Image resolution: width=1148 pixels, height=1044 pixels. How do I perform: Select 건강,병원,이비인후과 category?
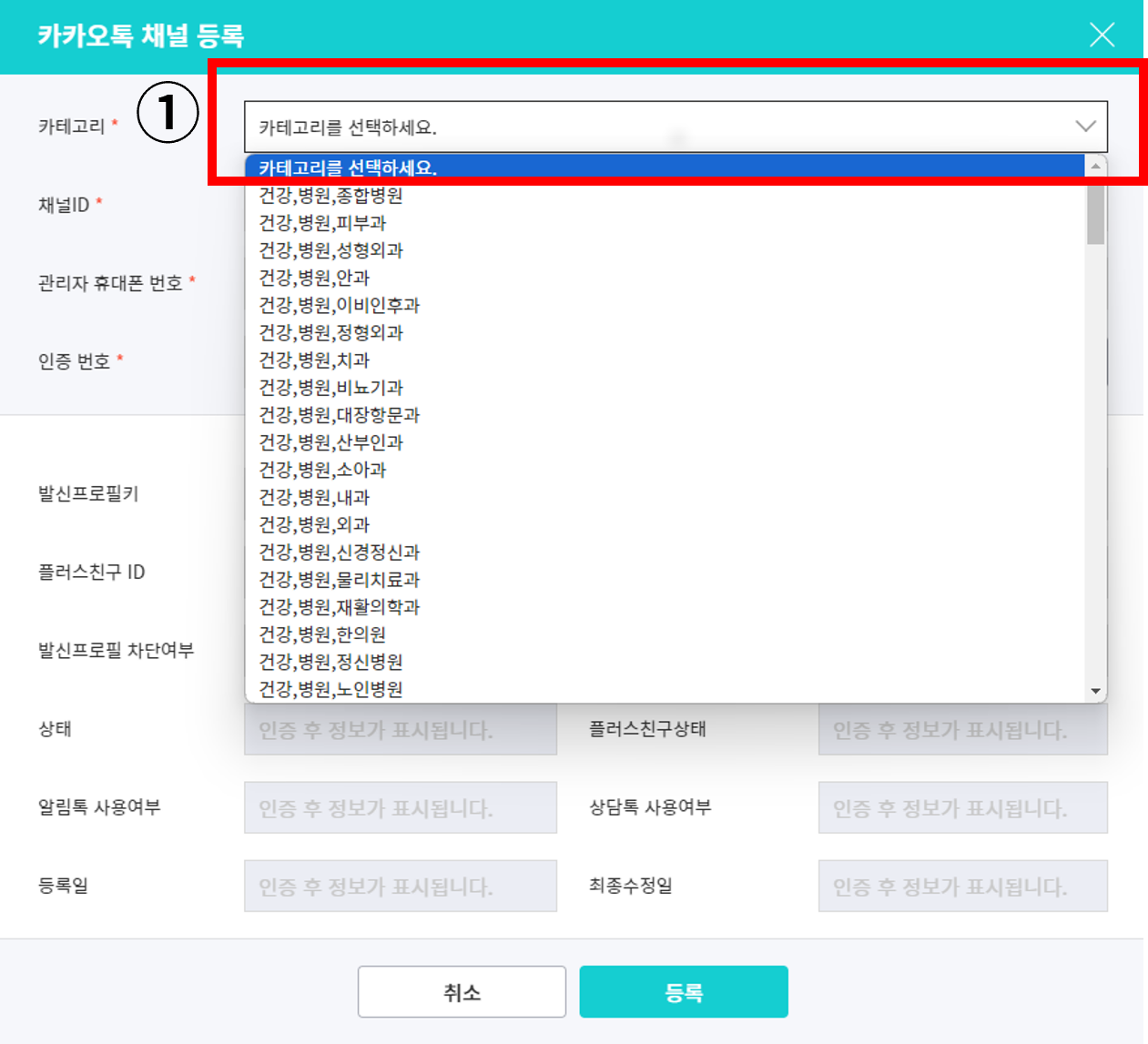click(665, 305)
